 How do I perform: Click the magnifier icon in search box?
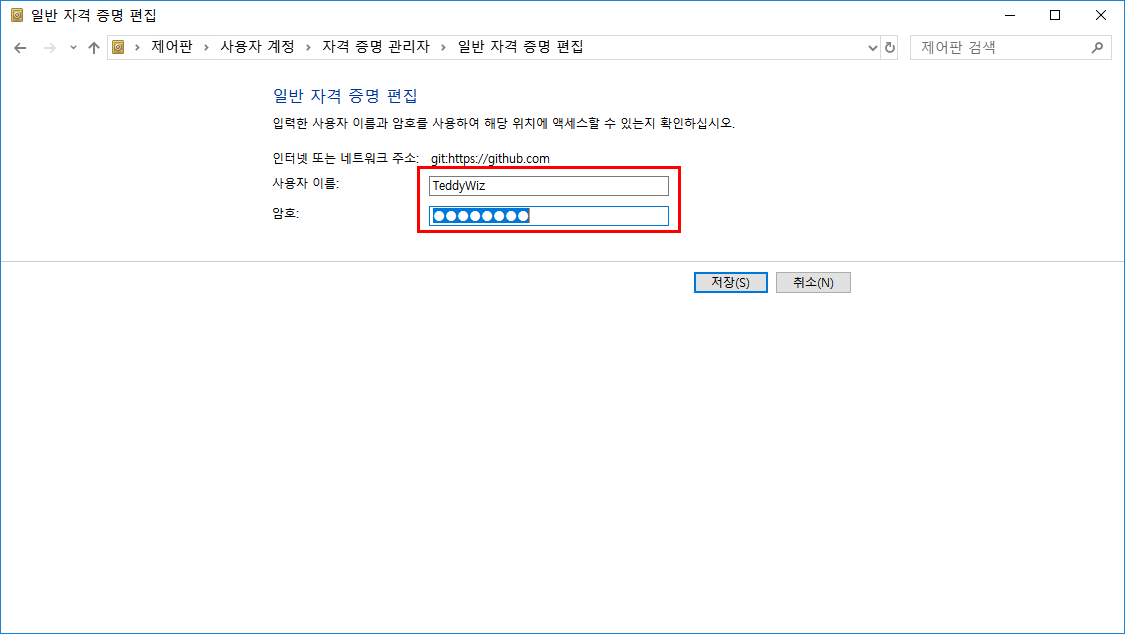(1097, 47)
